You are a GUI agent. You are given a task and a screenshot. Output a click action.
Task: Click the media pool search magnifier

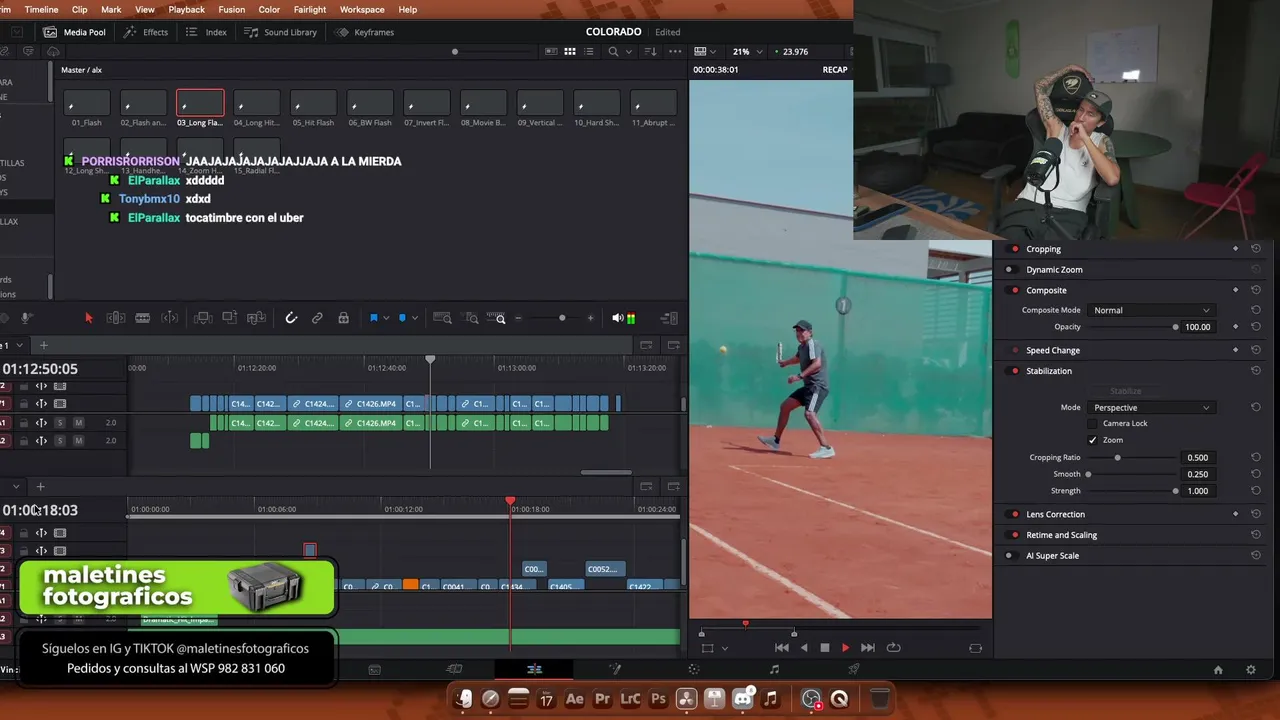(613, 51)
